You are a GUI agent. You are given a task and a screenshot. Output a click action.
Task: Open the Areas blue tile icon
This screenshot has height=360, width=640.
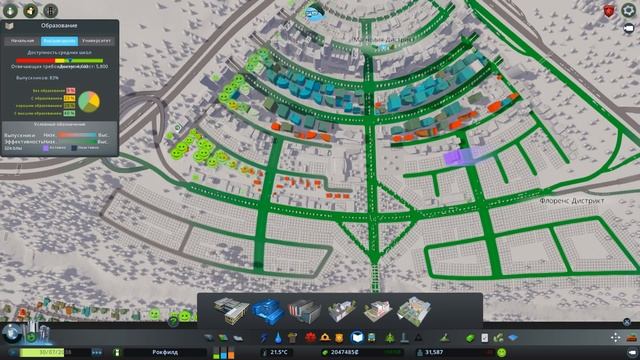pyautogui.click(x=513, y=338)
